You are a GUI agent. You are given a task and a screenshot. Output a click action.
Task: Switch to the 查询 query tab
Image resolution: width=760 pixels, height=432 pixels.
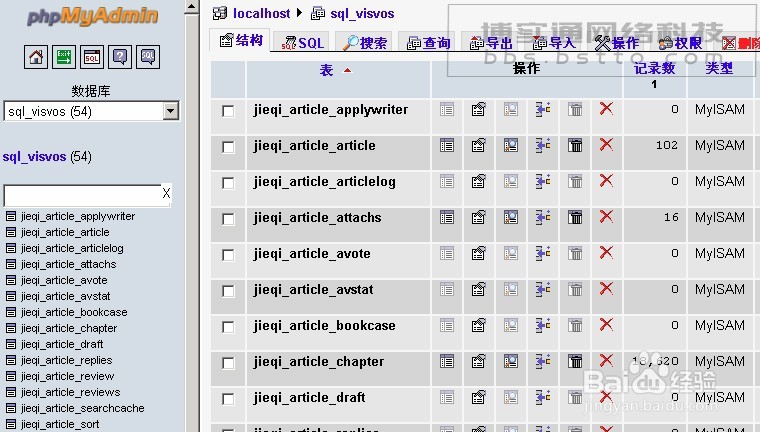pyautogui.click(x=428, y=43)
